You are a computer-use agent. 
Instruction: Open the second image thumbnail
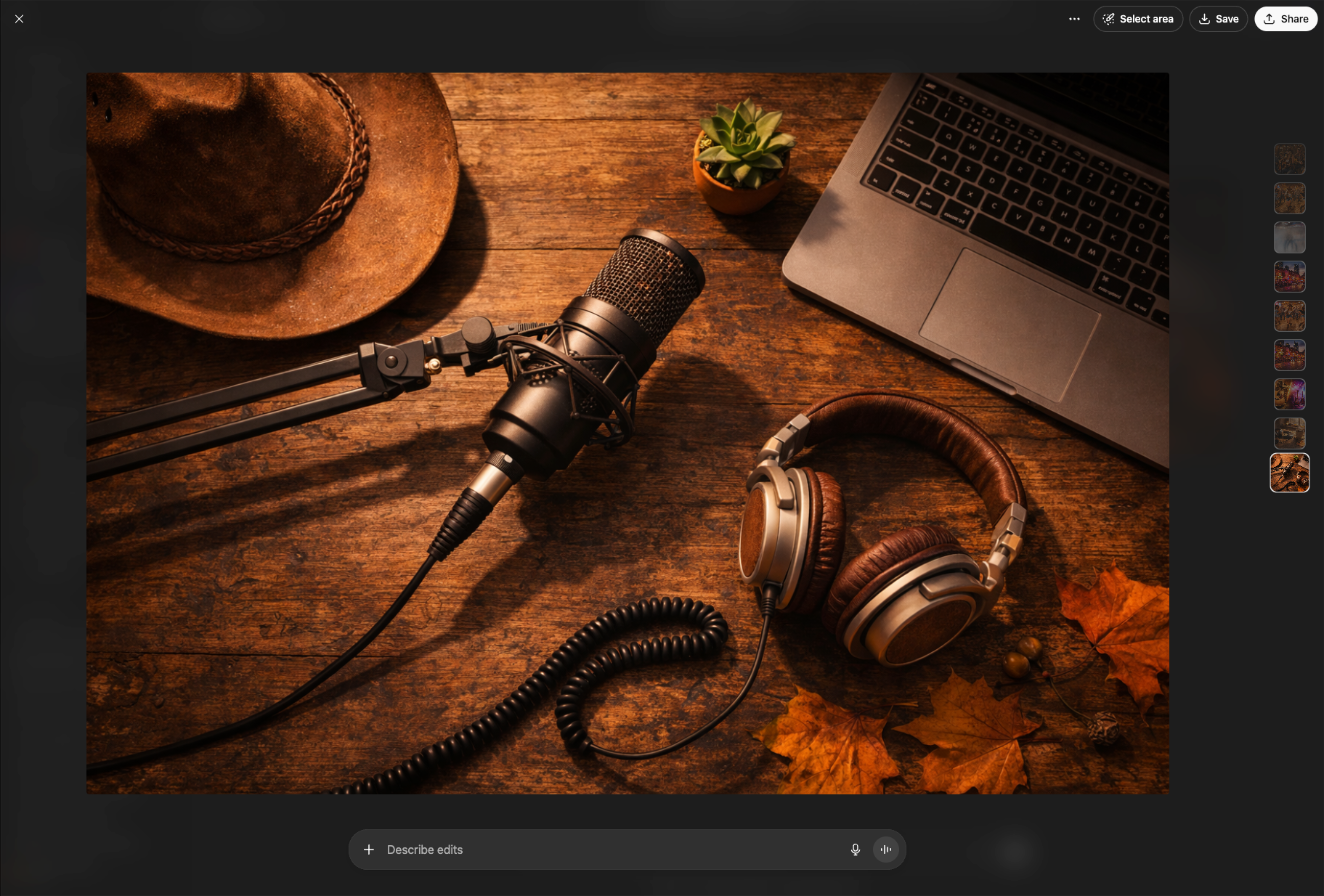click(1290, 198)
